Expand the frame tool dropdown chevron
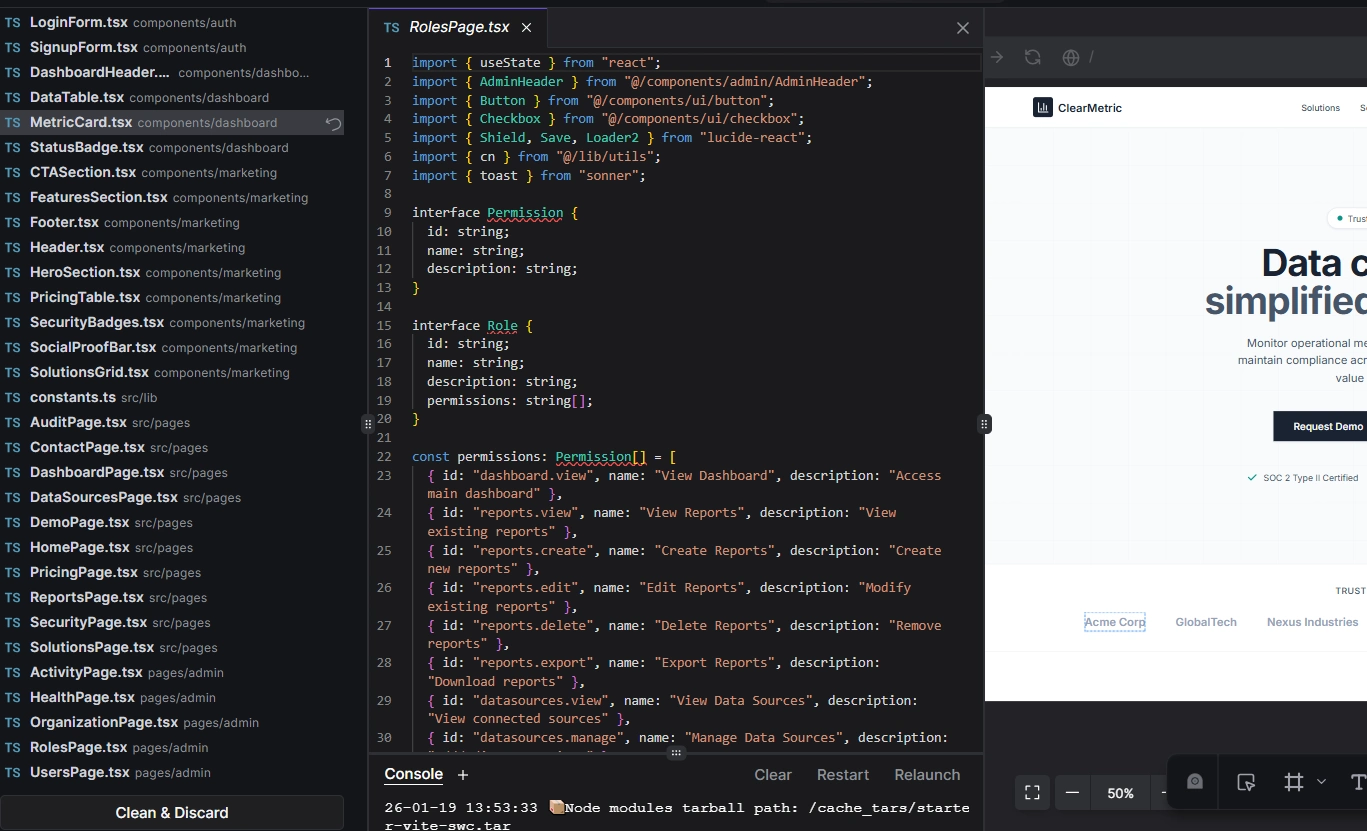This screenshot has width=1367, height=831. [1321, 782]
